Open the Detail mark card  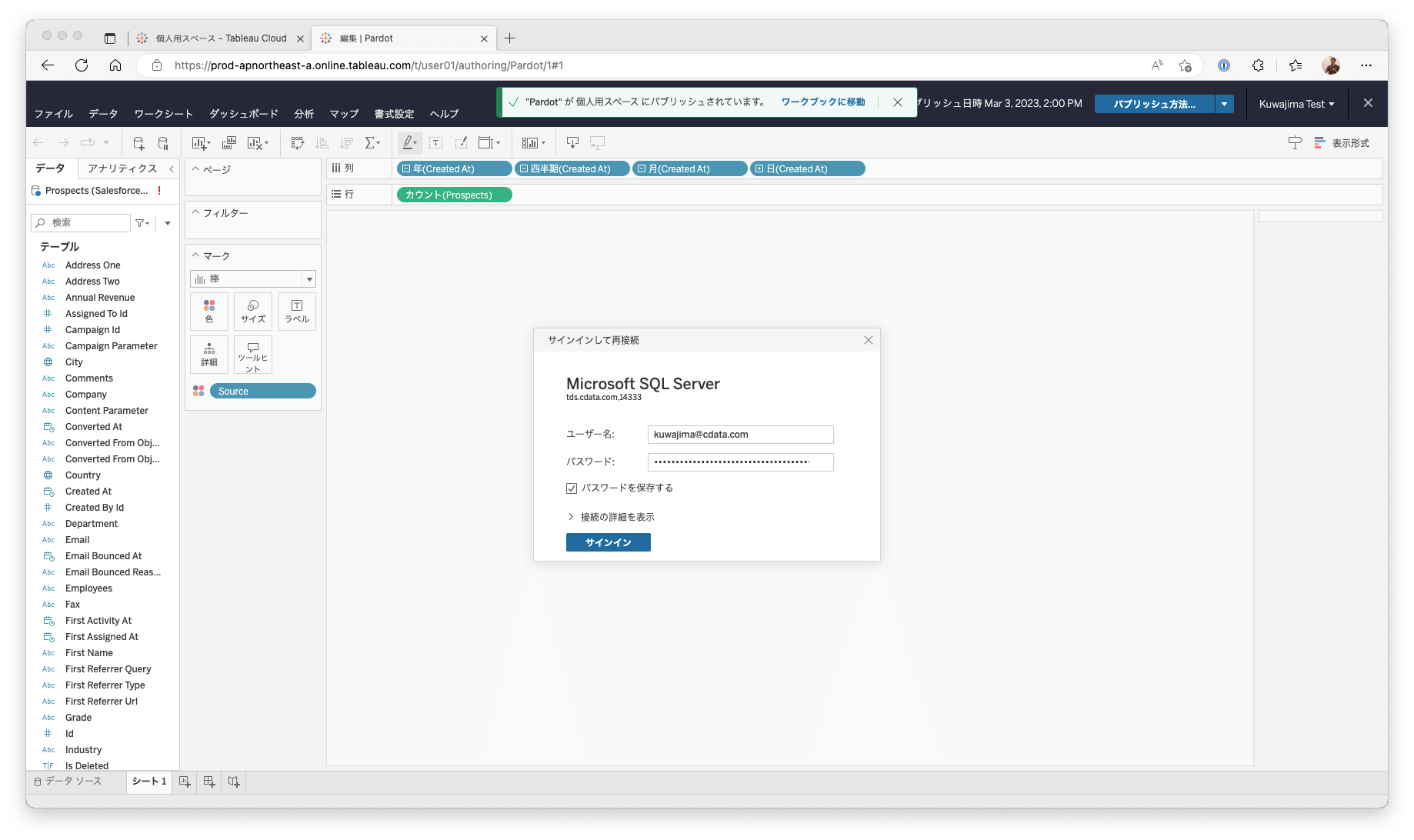(x=209, y=355)
